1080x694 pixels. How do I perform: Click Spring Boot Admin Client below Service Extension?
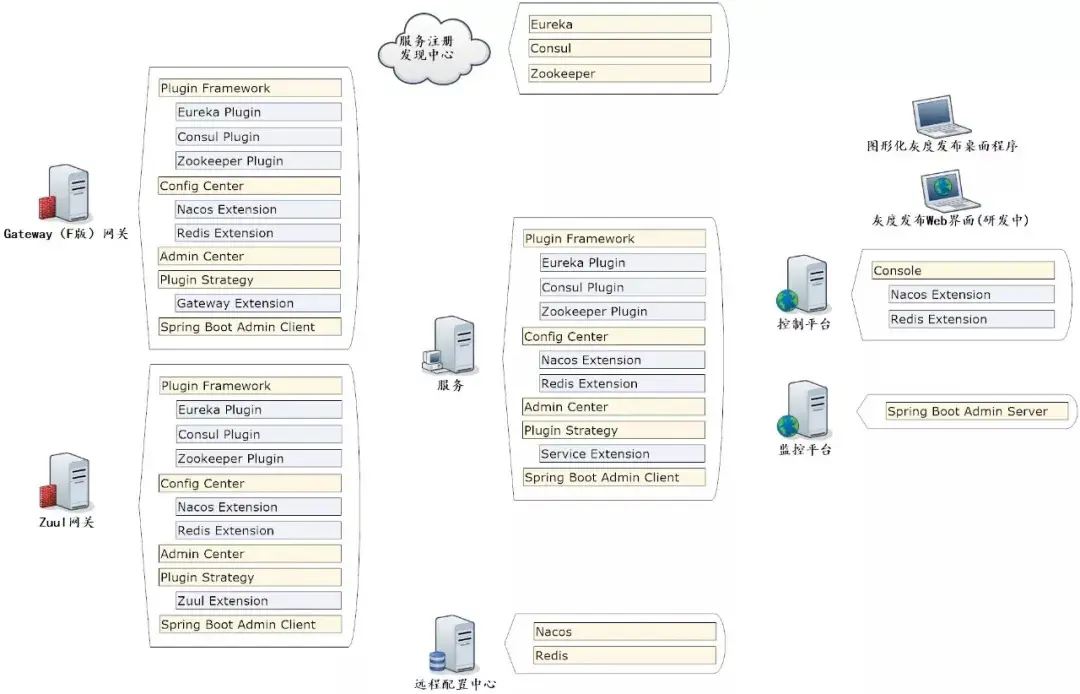click(614, 477)
